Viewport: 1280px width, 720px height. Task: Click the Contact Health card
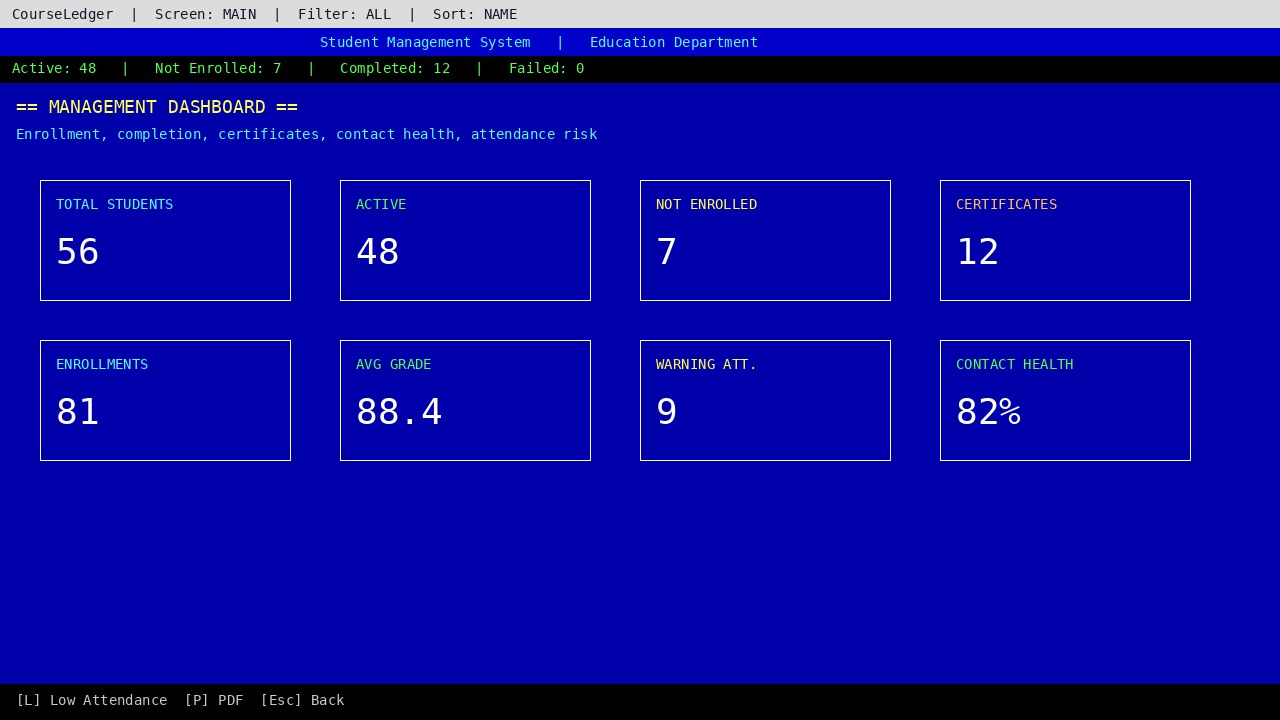(1065, 400)
